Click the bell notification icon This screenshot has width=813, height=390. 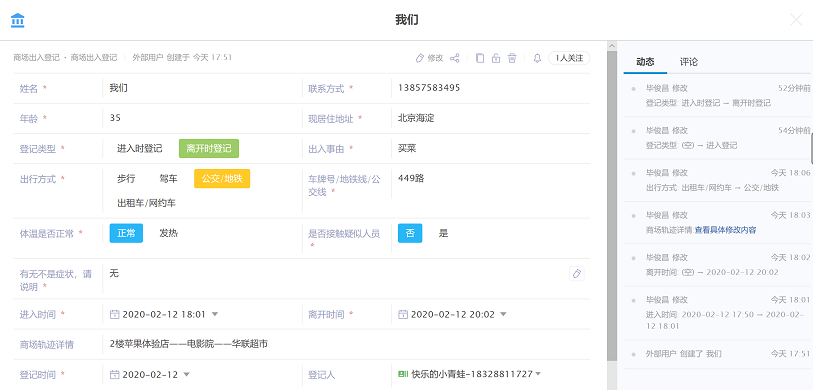click(x=537, y=58)
